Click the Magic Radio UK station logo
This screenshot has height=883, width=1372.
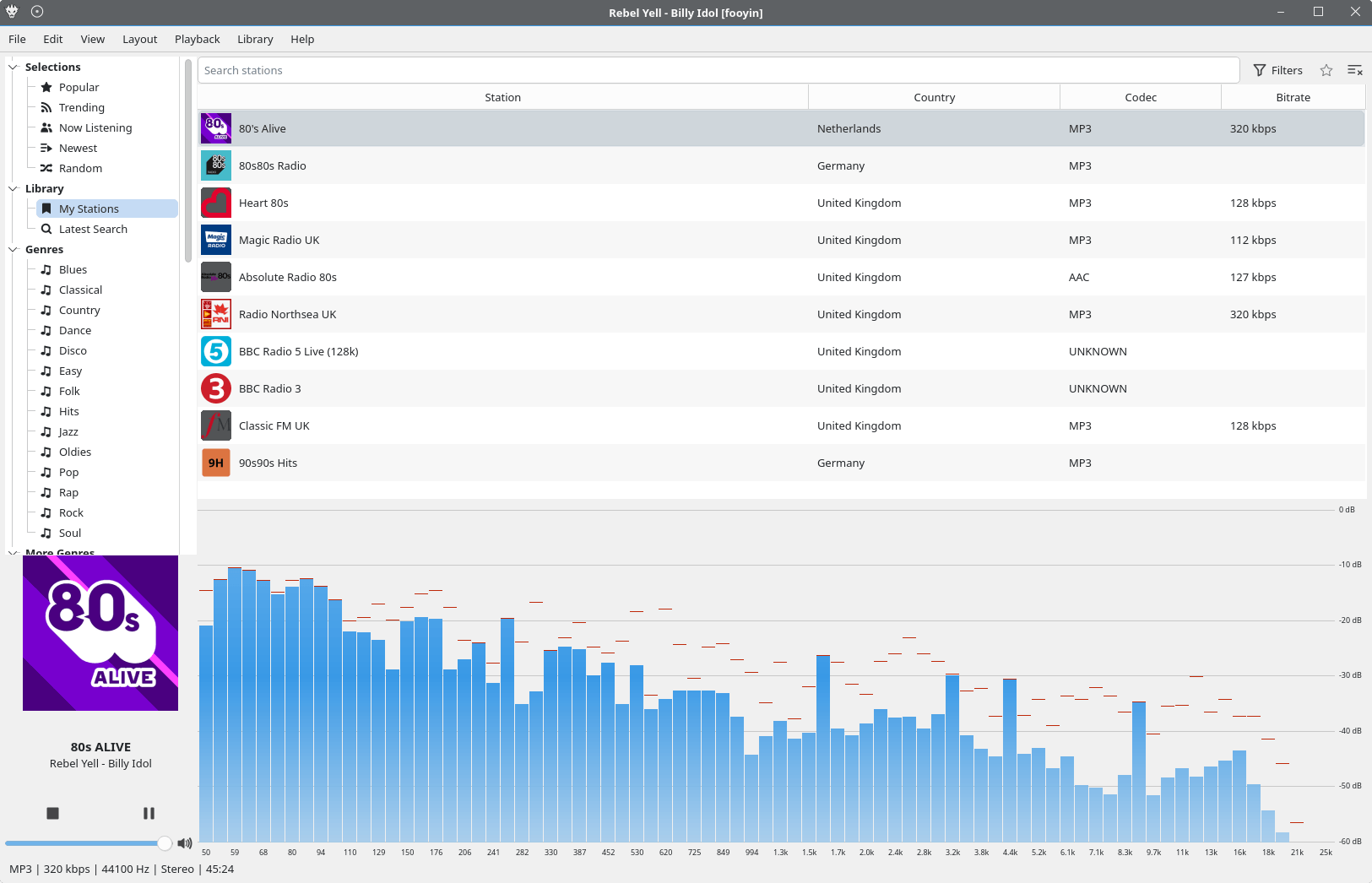click(216, 240)
